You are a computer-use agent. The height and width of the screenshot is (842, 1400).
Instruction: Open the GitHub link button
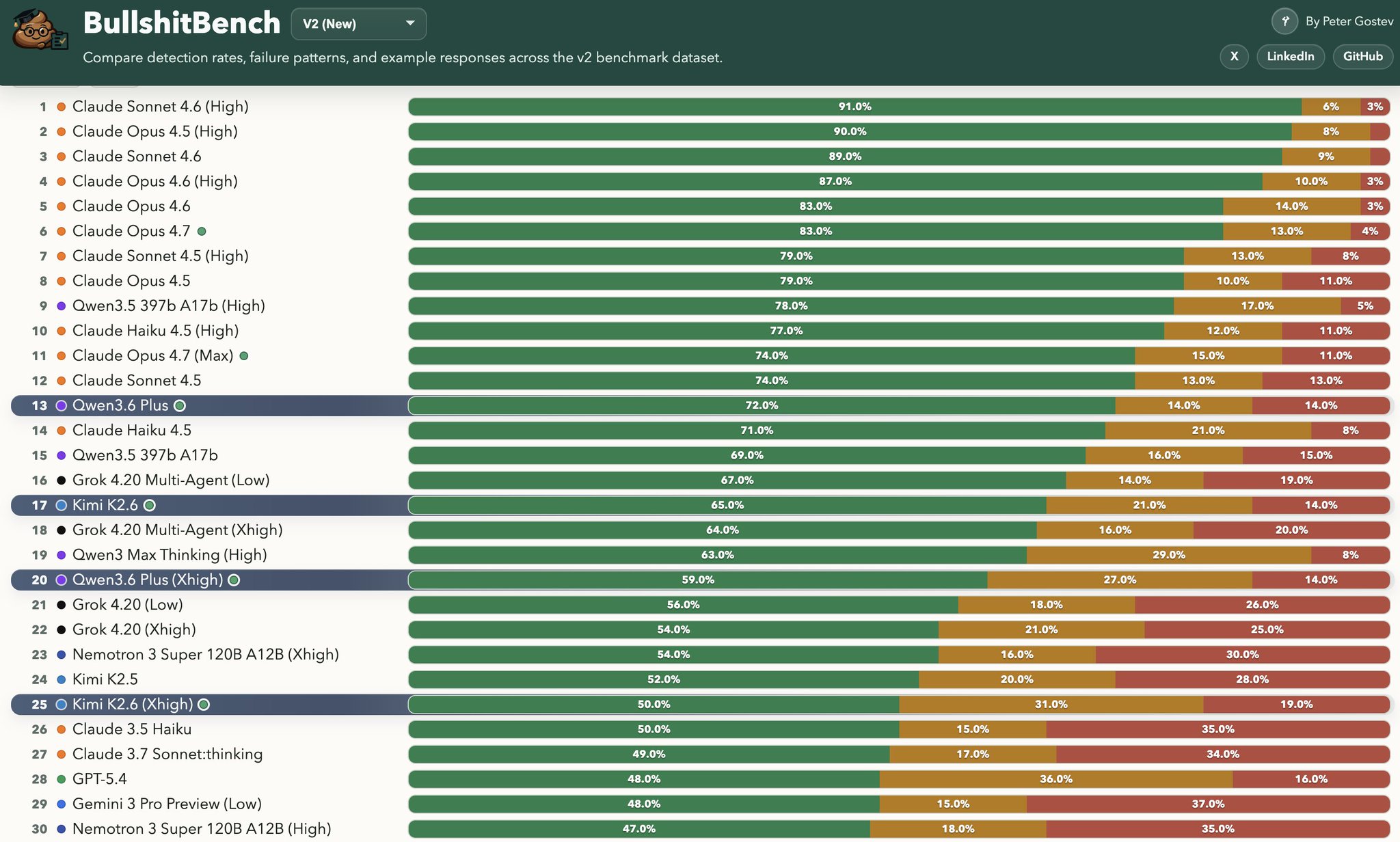click(x=1363, y=57)
